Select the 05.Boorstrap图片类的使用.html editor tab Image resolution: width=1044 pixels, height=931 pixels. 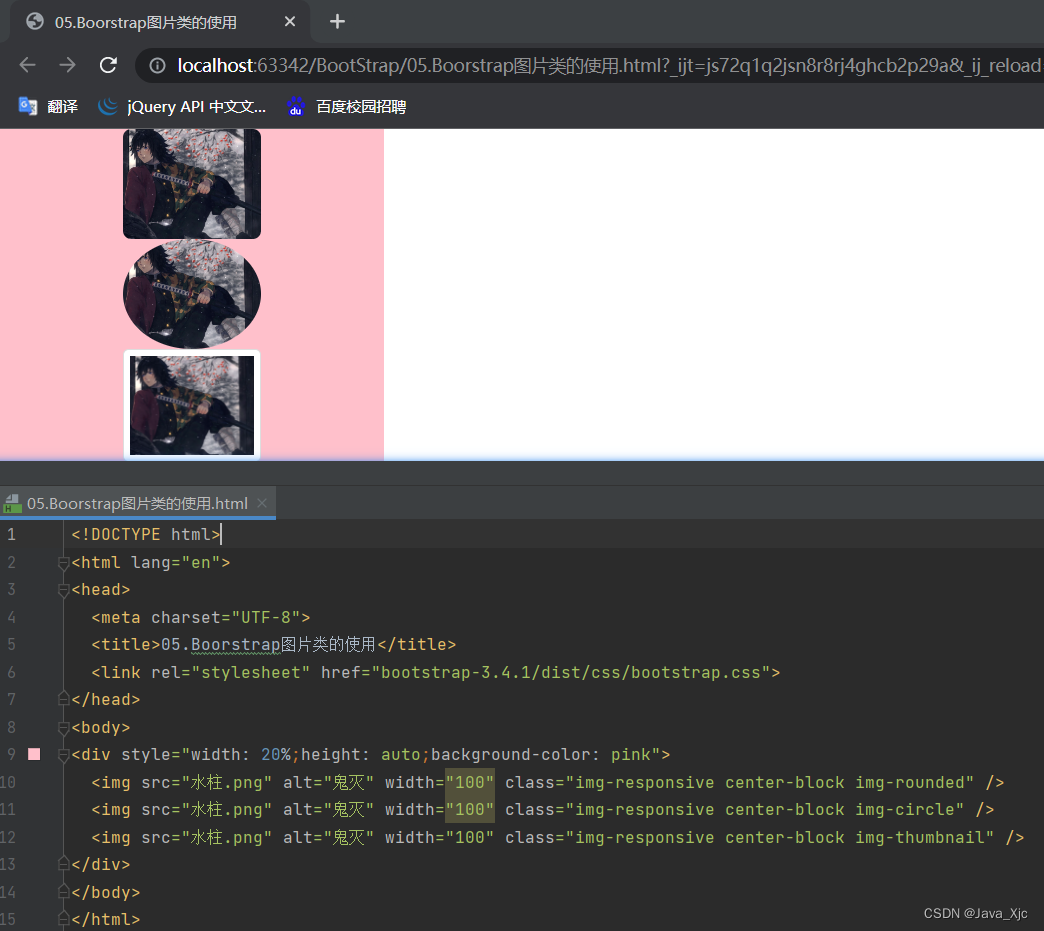tap(137, 503)
